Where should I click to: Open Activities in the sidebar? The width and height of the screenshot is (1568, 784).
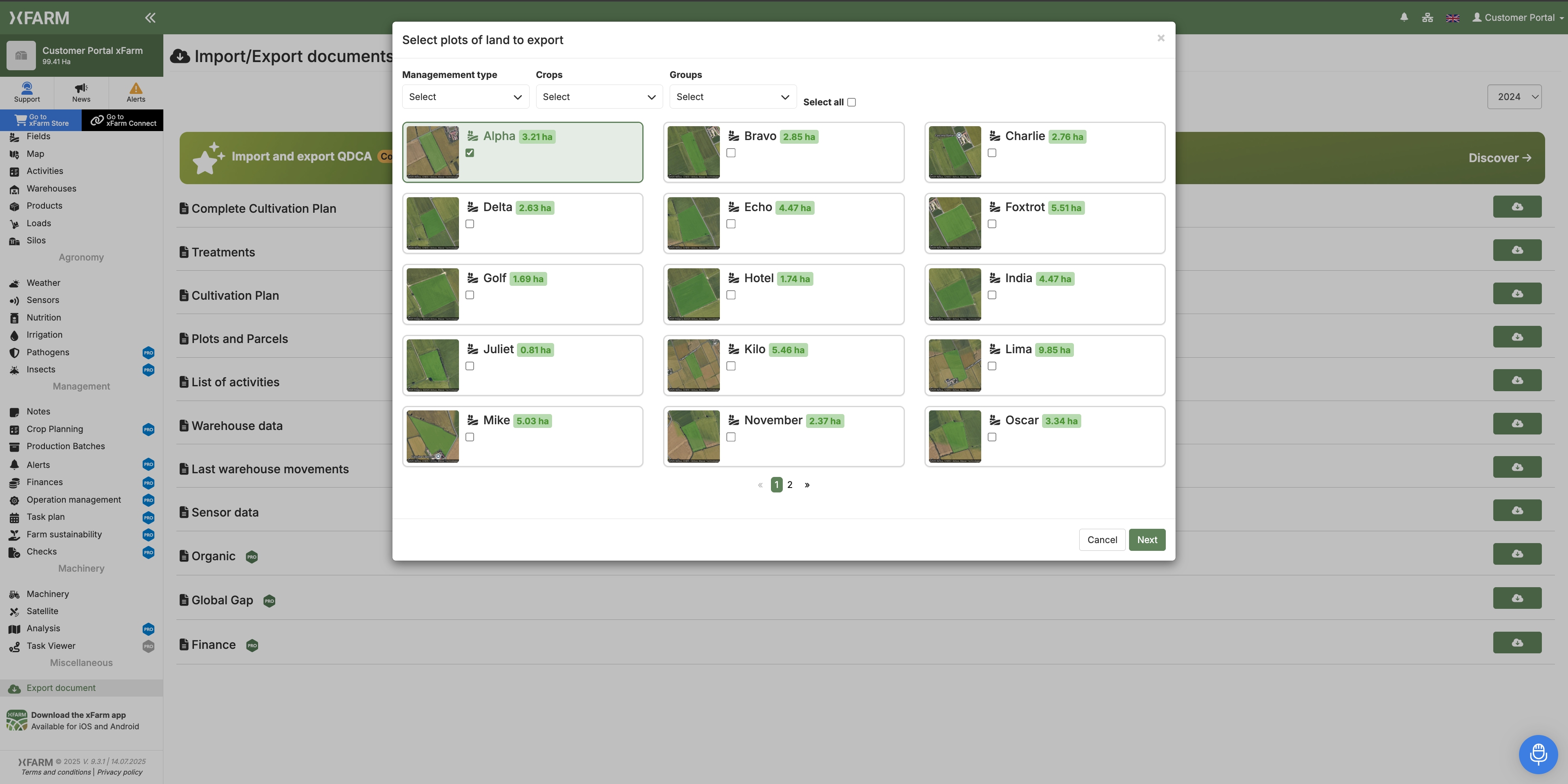45,171
